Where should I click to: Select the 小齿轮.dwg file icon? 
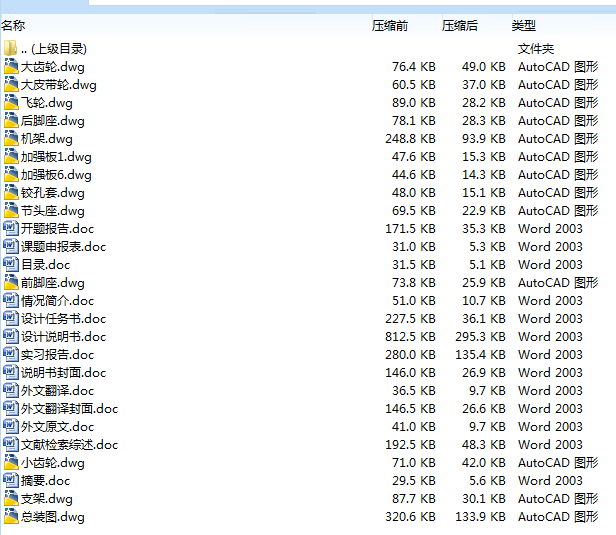(11, 462)
